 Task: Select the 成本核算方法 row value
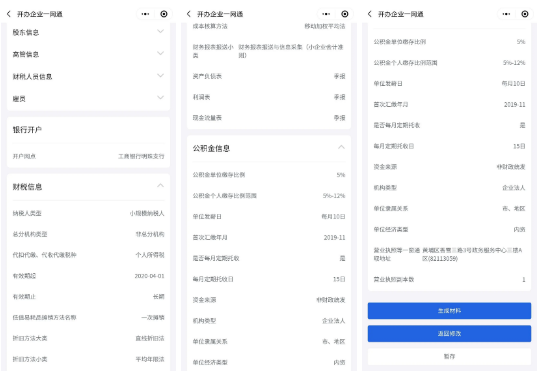pyautogui.click(x=325, y=26)
